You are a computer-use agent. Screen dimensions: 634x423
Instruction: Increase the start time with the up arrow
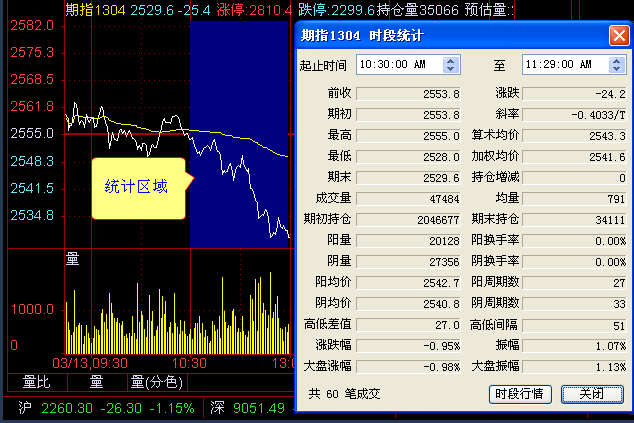click(x=450, y=60)
